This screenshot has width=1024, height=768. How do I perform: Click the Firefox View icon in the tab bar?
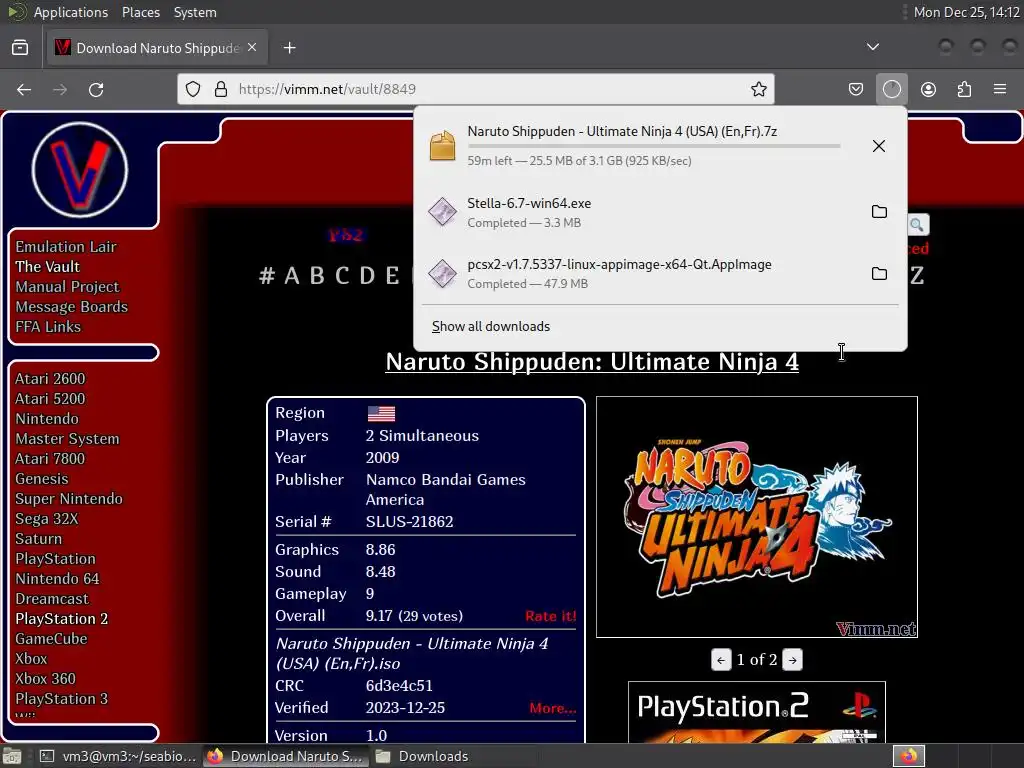[20, 48]
